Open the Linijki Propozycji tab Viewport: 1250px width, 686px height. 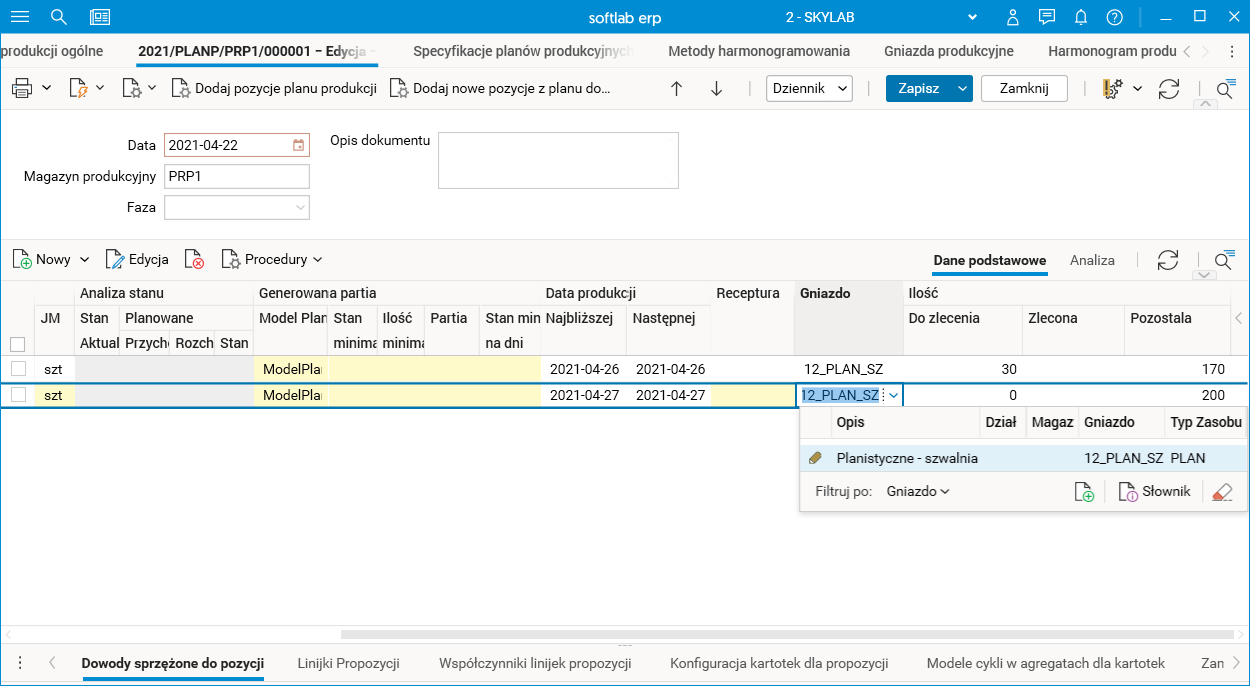pyautogui.click(x=349, y=663)
